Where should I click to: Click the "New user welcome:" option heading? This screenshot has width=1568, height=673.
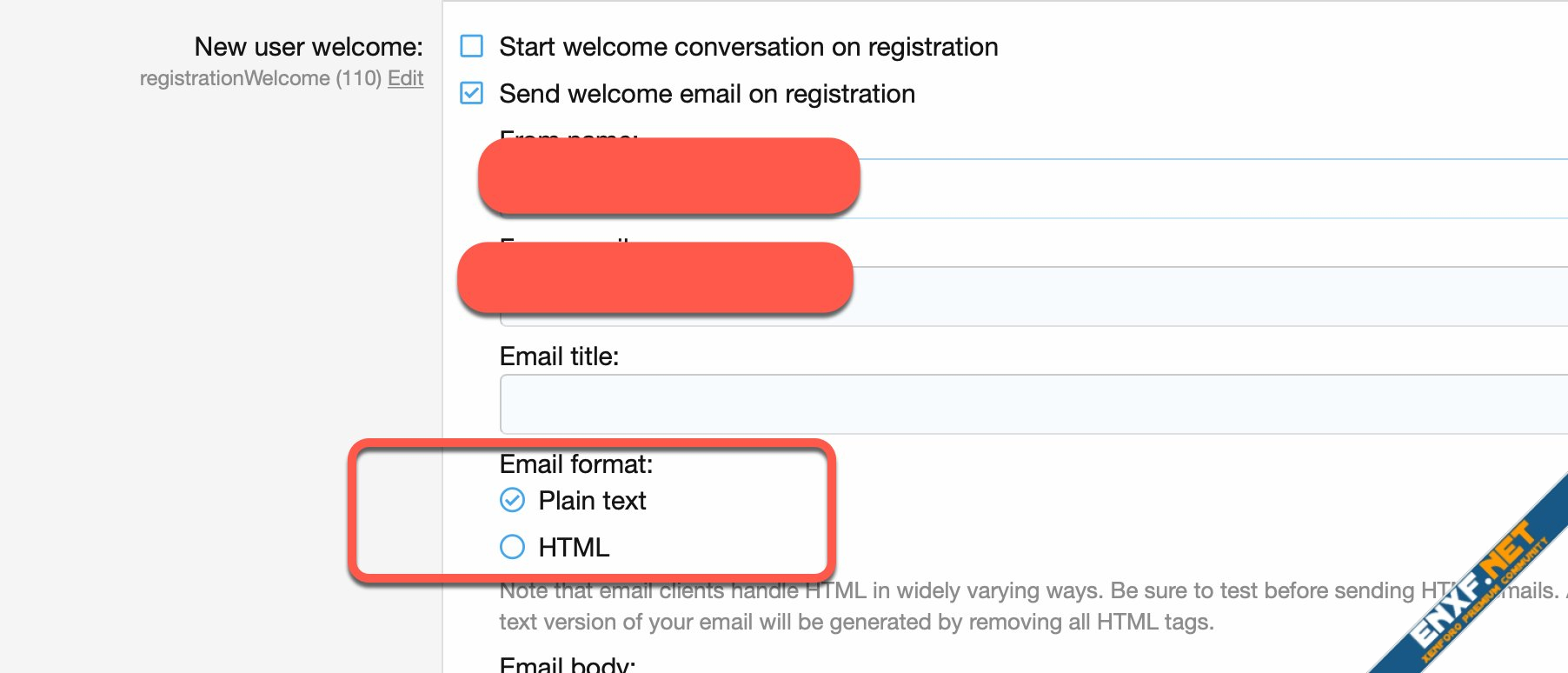[309, 47]
